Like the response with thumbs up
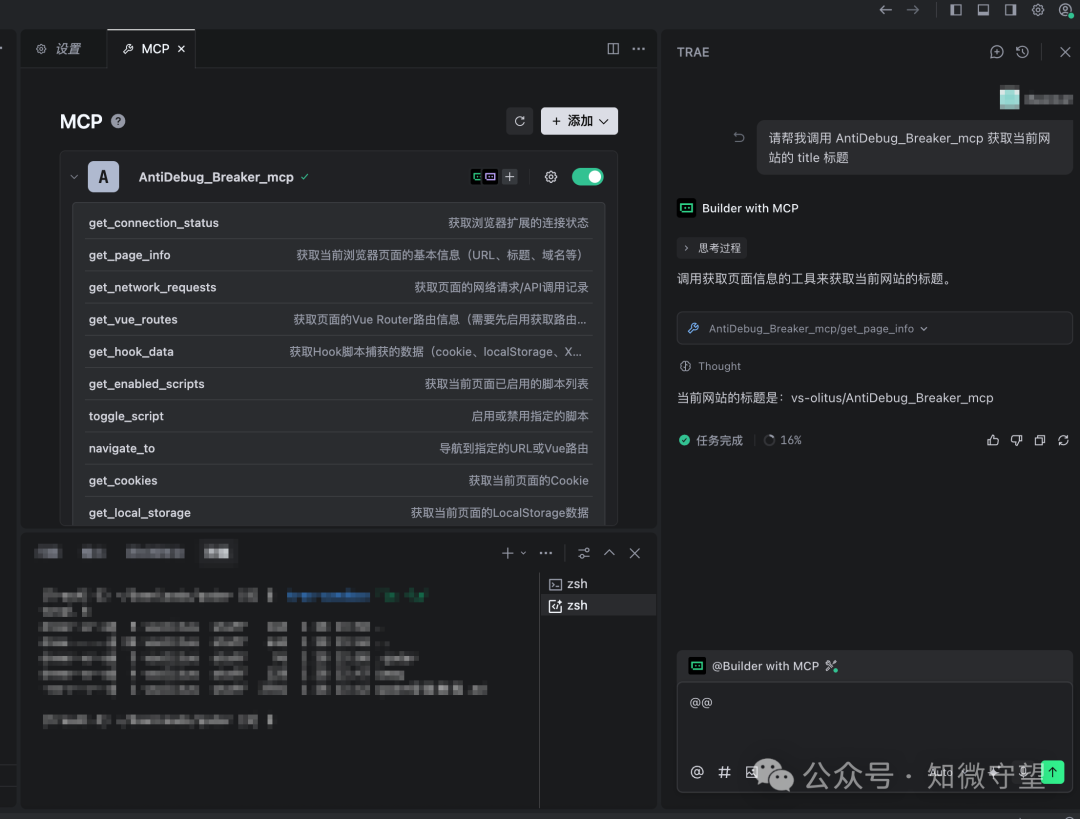Image resolution: width=1080 pixels, height=819 pixels. click(993, 440)
